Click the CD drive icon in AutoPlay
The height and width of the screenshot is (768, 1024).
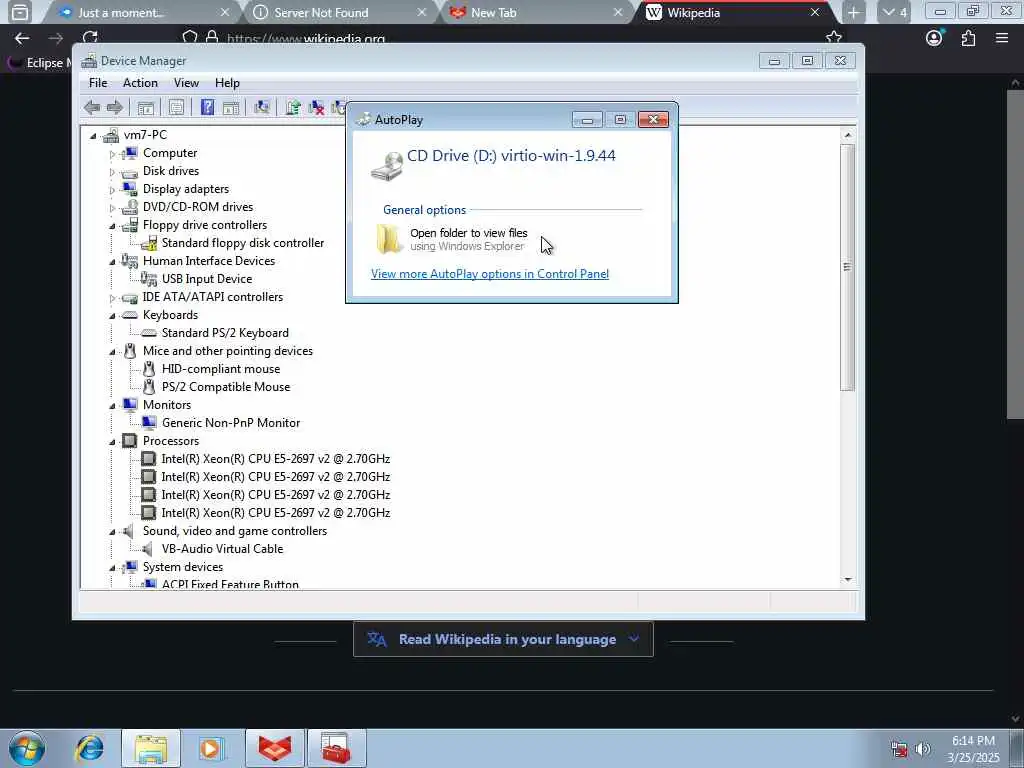(x=387, y=165)
